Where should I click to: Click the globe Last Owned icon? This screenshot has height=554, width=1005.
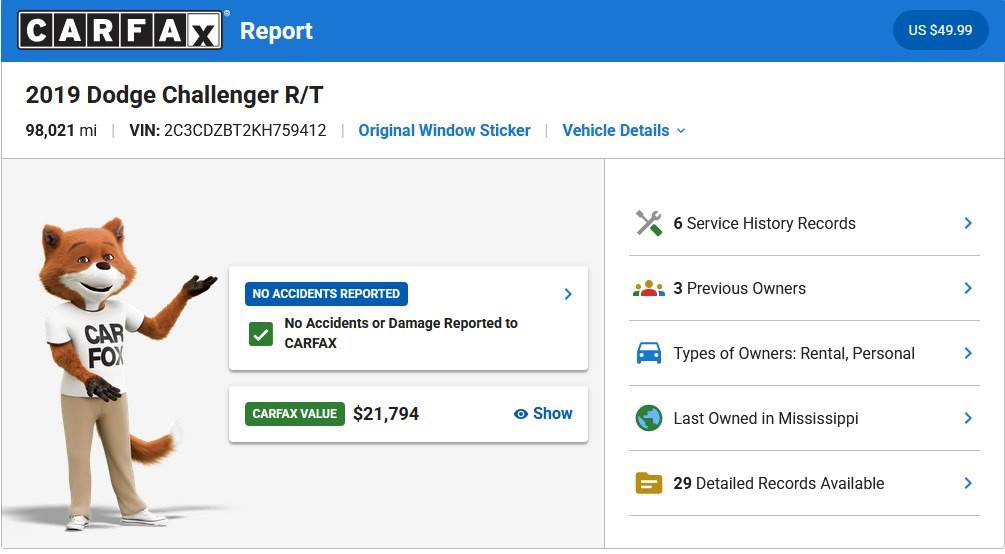tap(649, 418)
